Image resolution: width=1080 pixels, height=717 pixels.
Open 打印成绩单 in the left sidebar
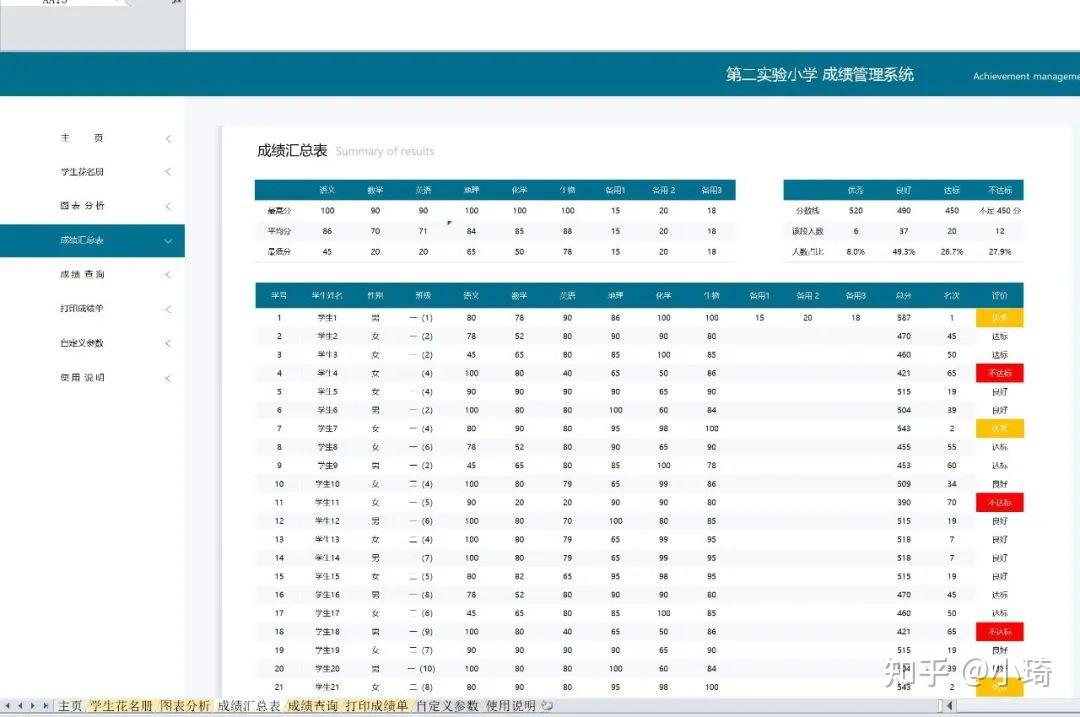click(82, 309)
